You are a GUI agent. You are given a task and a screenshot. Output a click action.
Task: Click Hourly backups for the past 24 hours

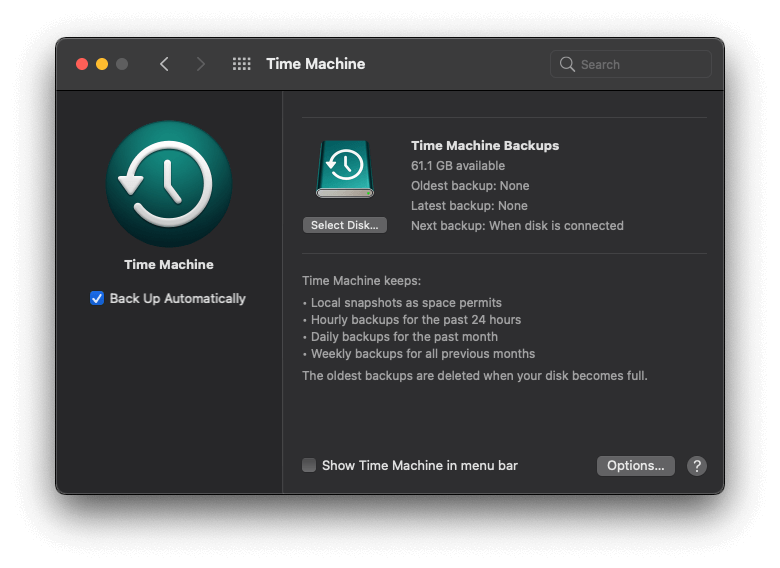416,319
